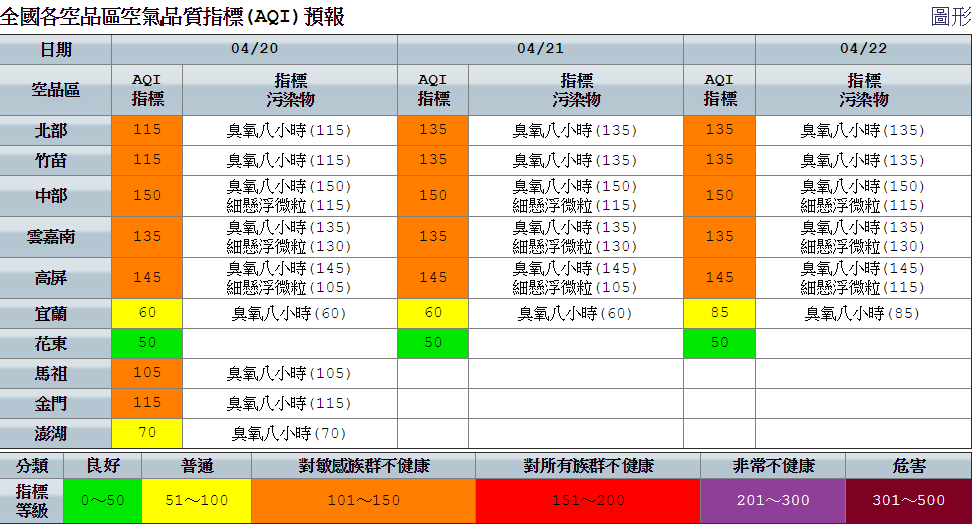This screenshot has width=974, height=527.
Task: Click the red 151~200 legend swatch
Action: pyautogui.click(x=588, y=501)
